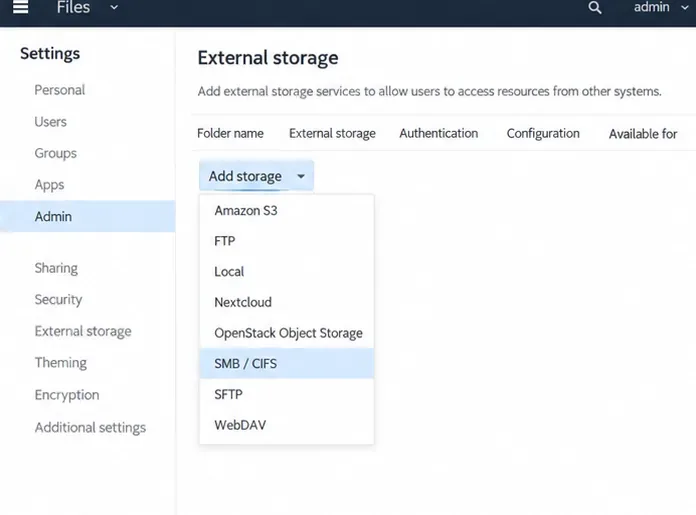Open Apps settings page
The image size is (696, 515).
tap(49, 185)
